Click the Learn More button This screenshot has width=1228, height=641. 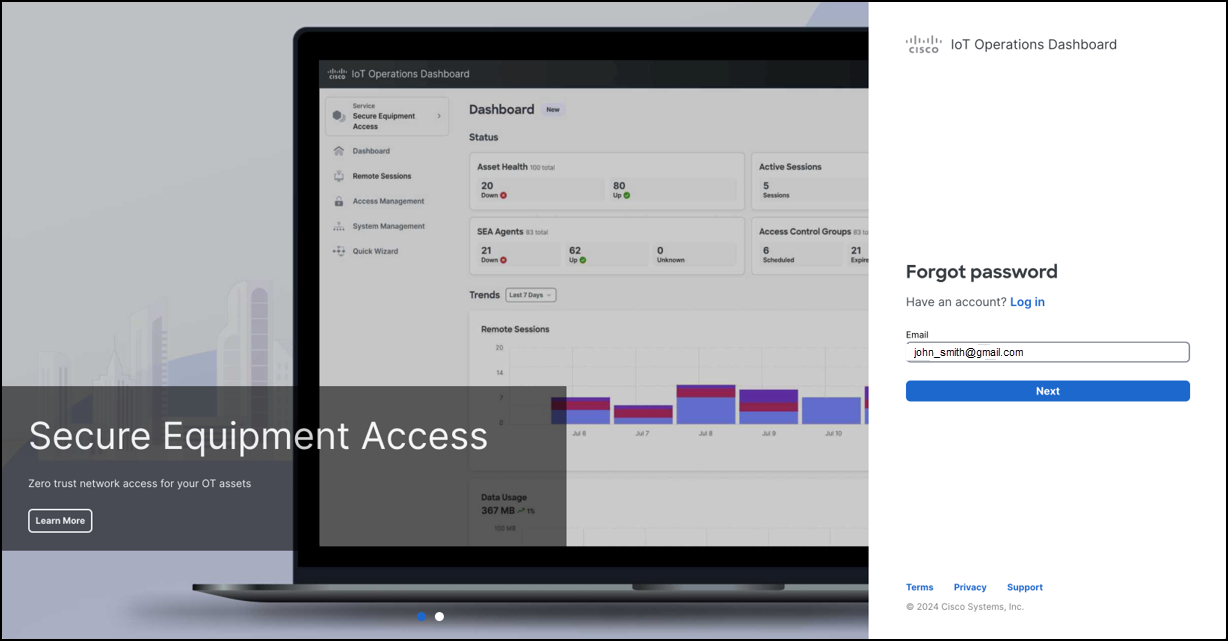tap(60, 520)
